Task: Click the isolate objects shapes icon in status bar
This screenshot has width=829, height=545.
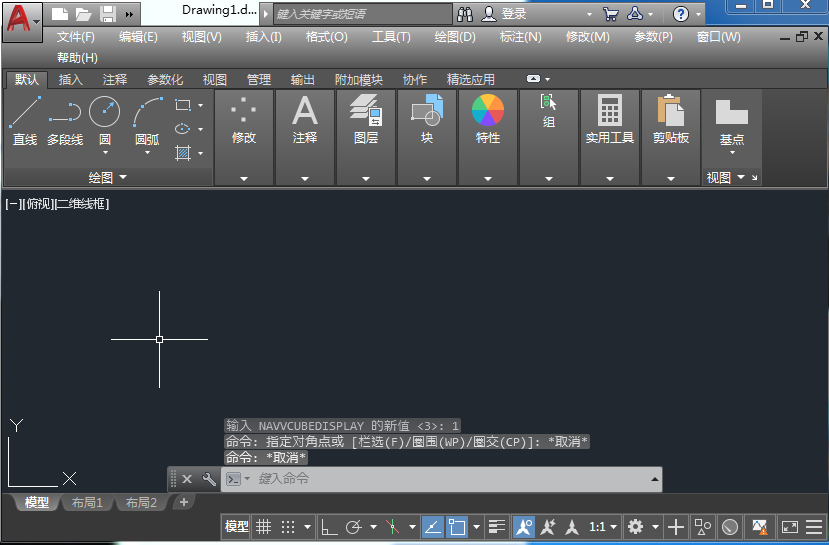Action: [x=703, y=526]
